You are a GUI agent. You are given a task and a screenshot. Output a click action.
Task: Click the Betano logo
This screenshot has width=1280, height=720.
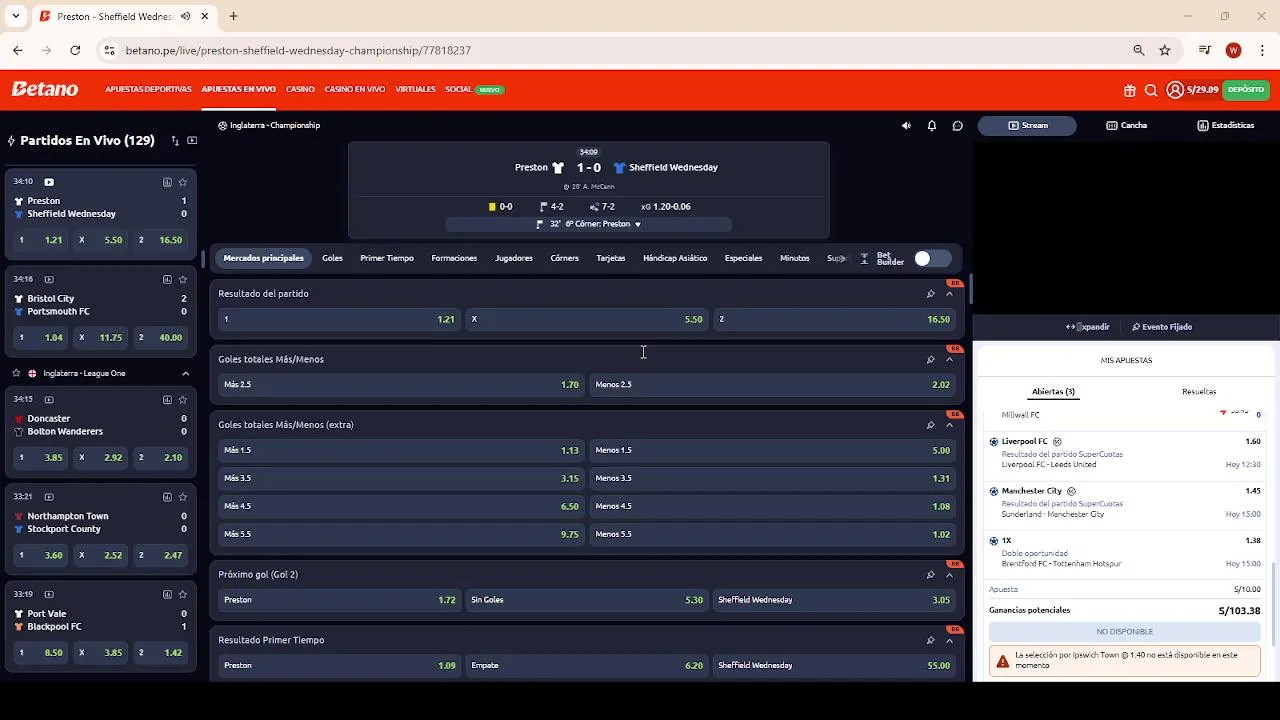point(45,90)
